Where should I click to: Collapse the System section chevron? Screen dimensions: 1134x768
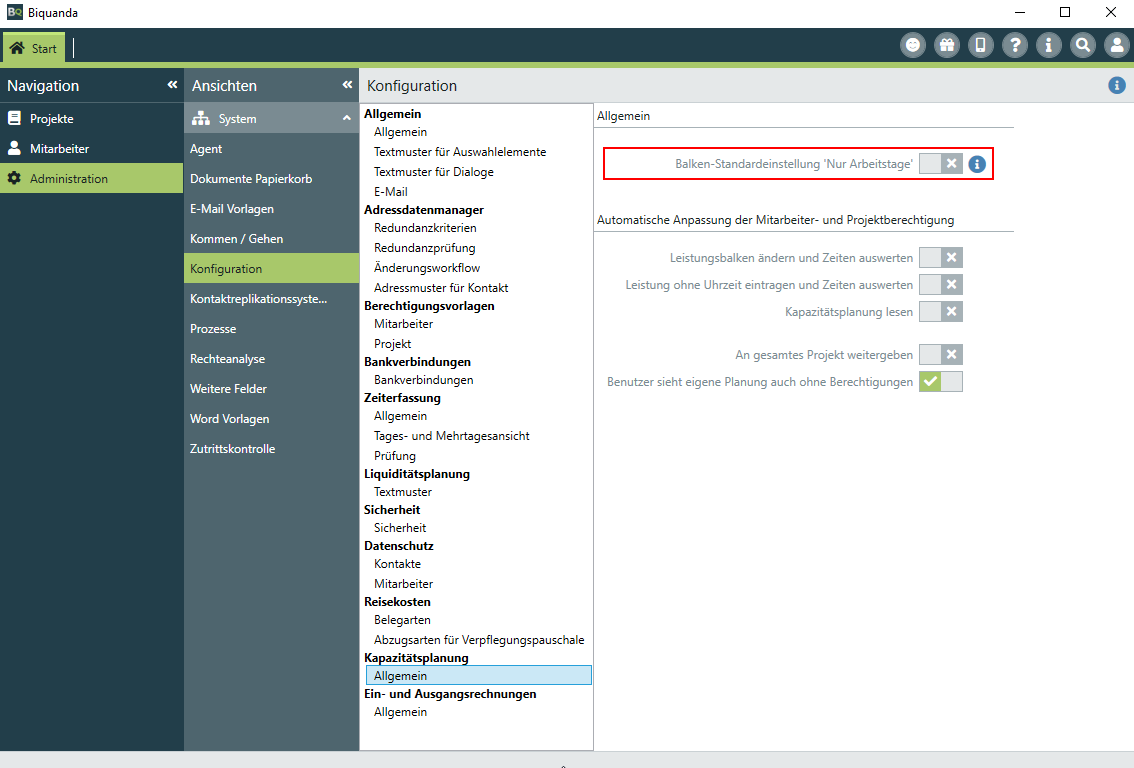(x=346, y=118)
